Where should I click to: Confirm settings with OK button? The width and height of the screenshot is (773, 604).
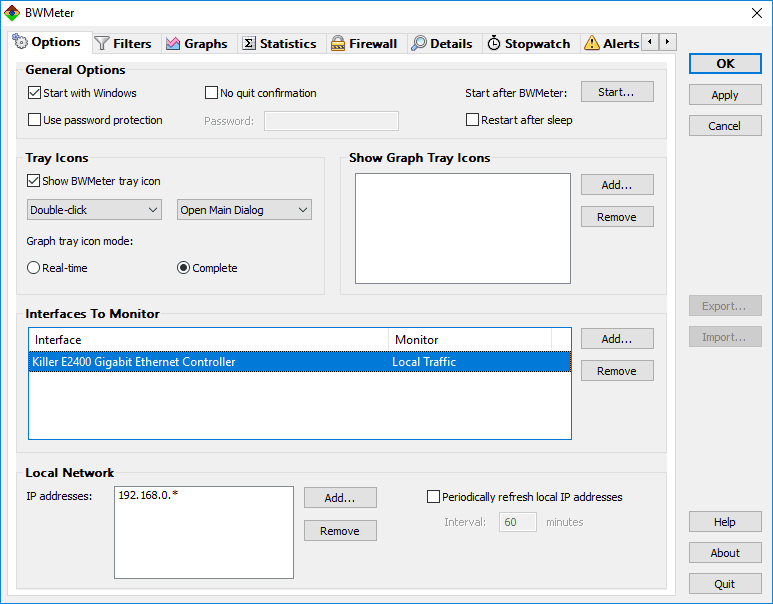[725, 64]
